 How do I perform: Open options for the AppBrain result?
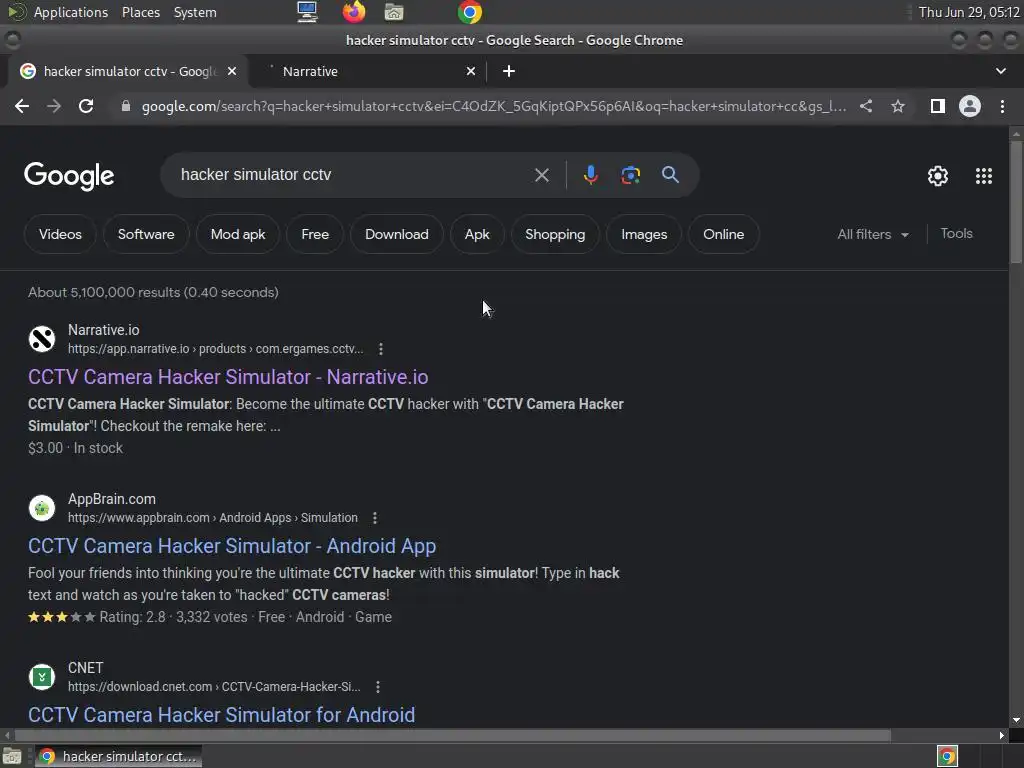[375, 518]
